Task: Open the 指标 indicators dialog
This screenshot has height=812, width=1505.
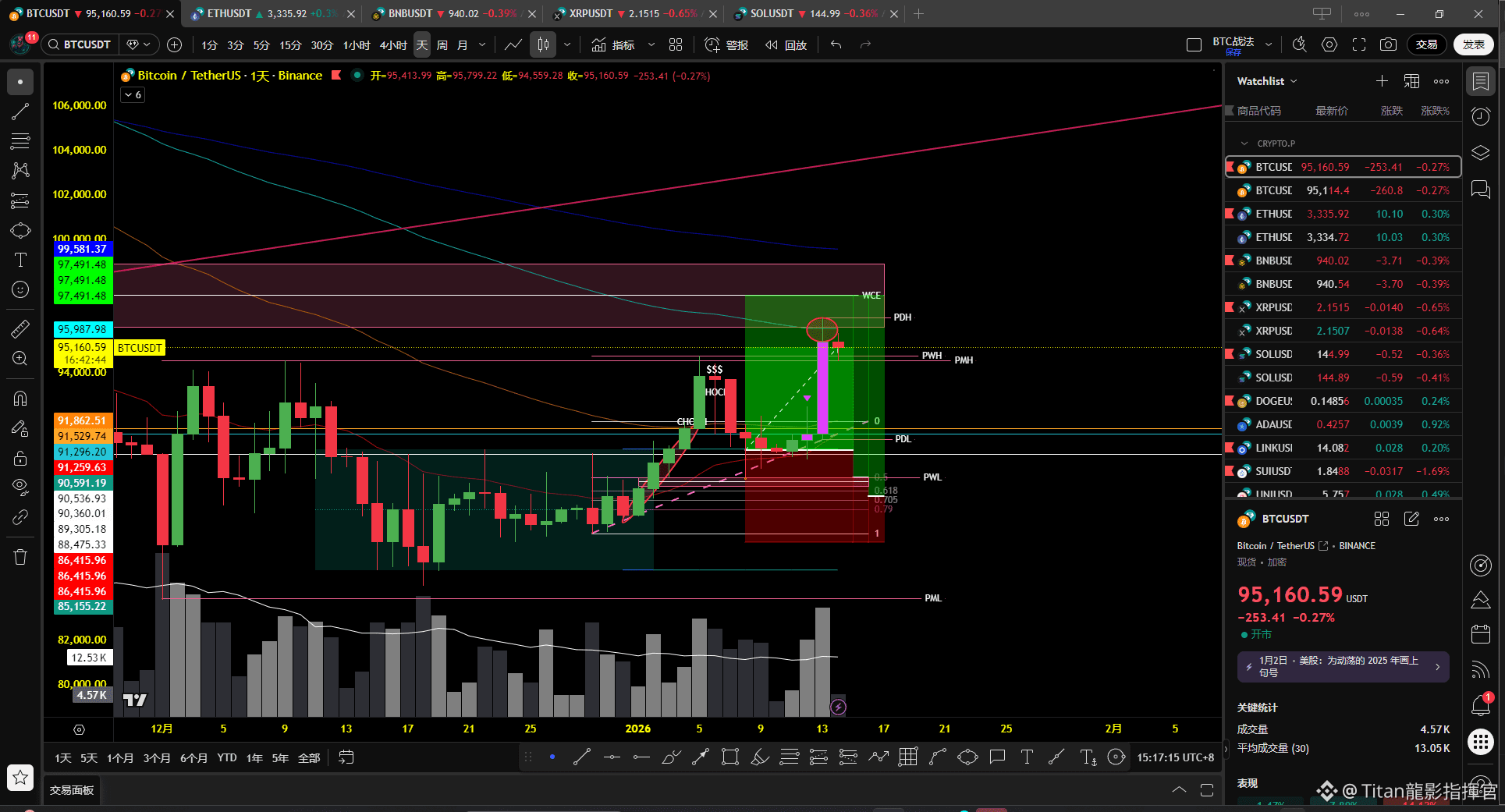Action: coord(613,45)
